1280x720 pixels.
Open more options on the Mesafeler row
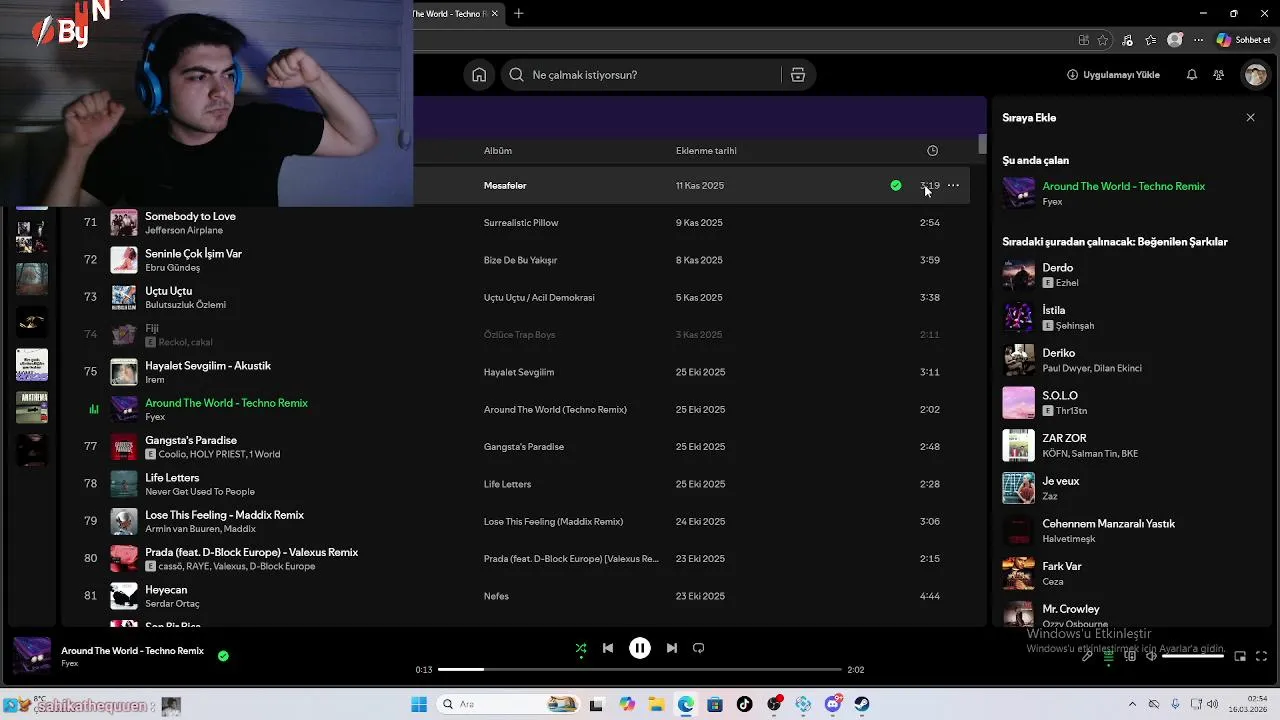953,185
